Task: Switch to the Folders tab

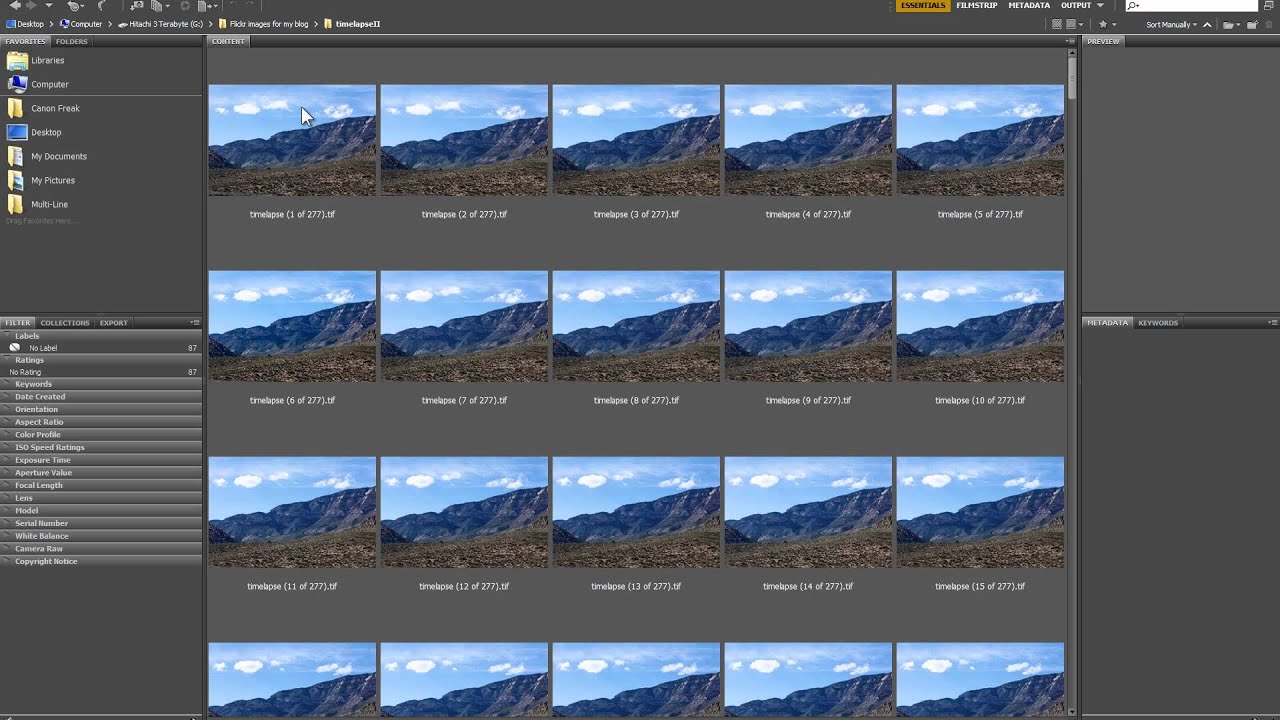Action: click(71, 41)
